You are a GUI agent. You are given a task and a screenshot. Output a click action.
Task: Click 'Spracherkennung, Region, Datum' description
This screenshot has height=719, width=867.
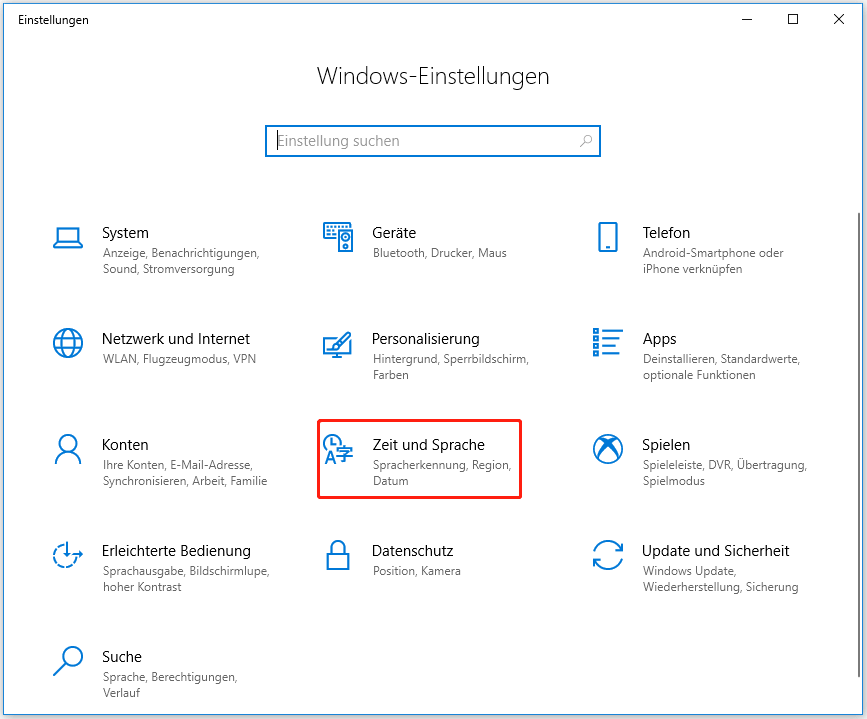point(442,473)
